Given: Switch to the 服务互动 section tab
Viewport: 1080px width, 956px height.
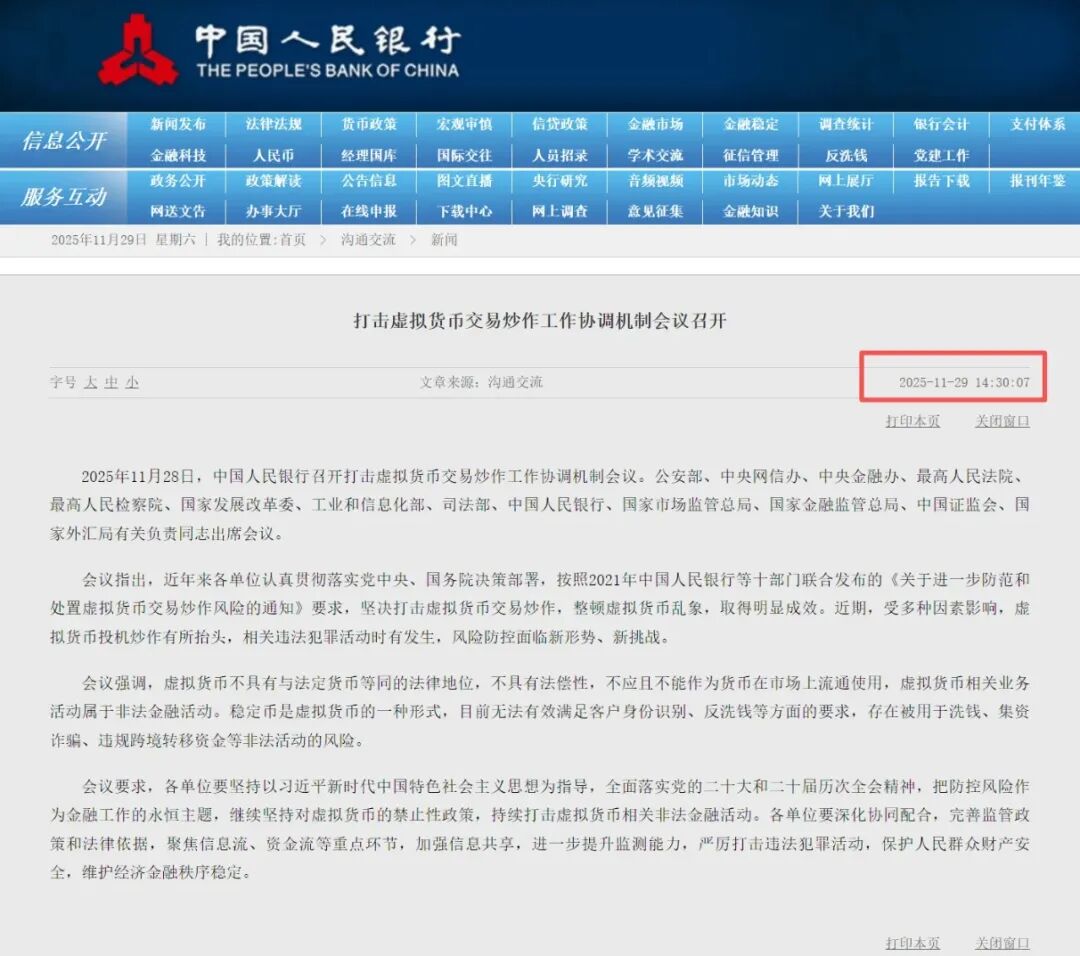Looking at the screenshot, I should 63,197.
